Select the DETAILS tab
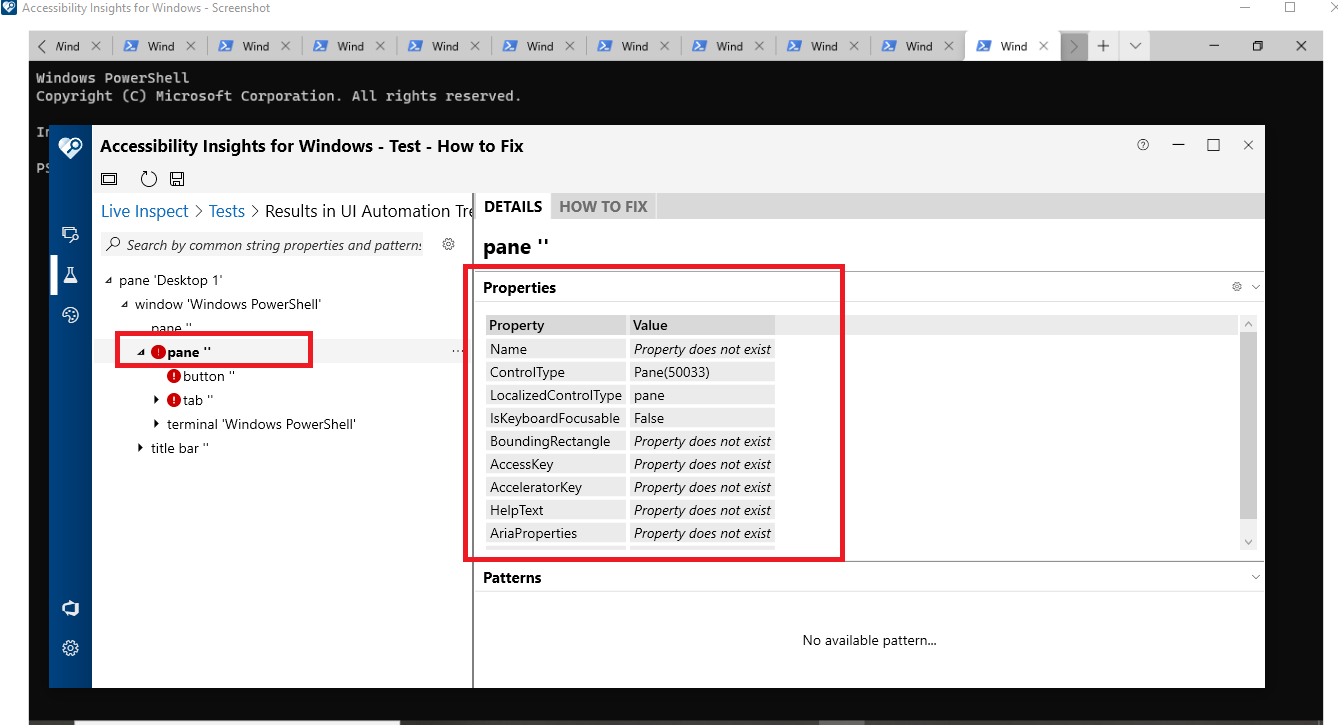This screenshot has width=1340, height=725. click(x=512, y=206)
